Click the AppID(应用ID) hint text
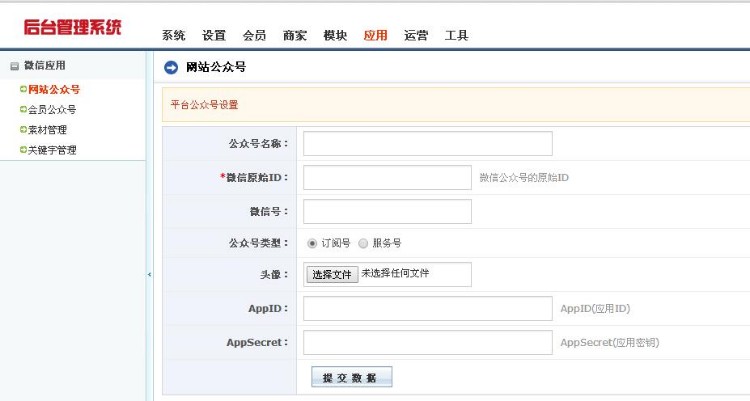 (x=595, y=309)
